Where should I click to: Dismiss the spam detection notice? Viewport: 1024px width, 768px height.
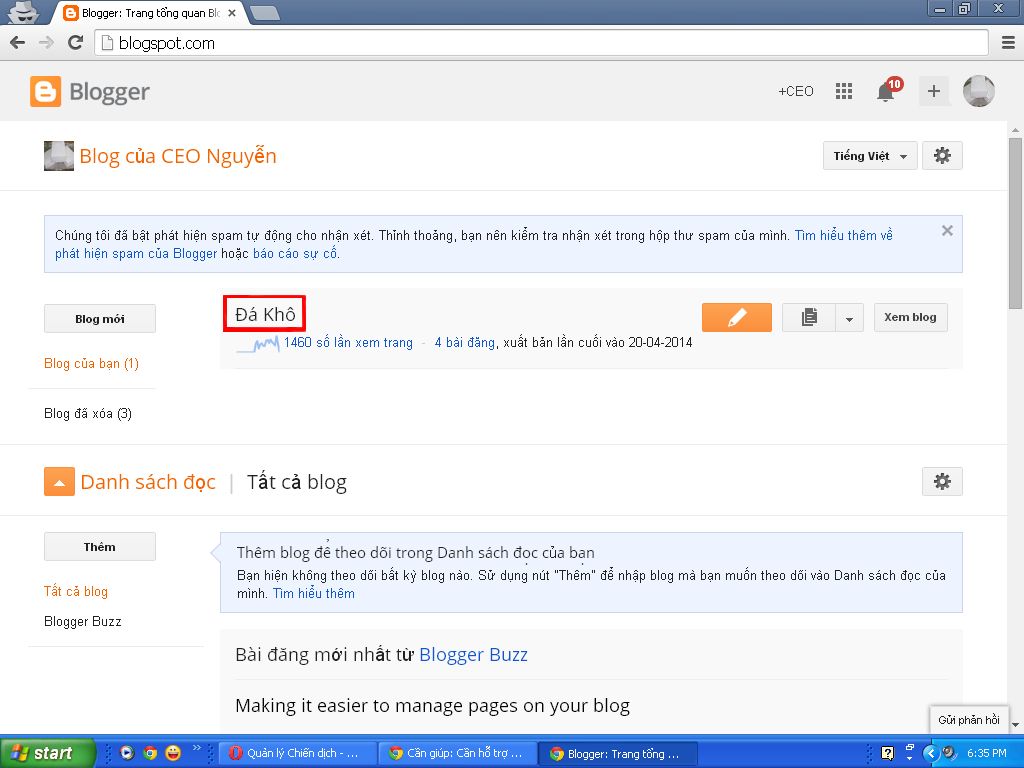947,230
